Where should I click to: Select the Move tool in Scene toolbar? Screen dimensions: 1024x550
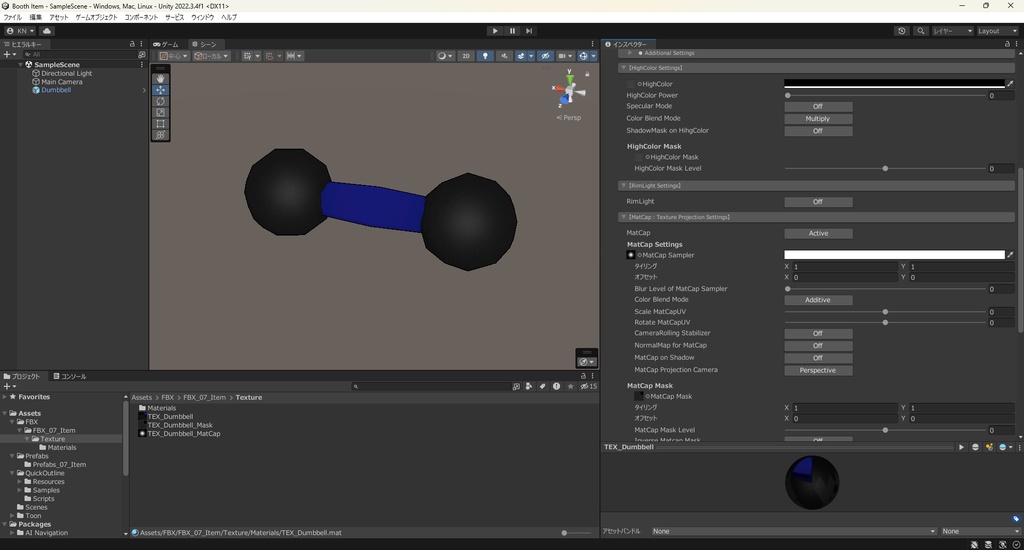[x=160, y=90]
